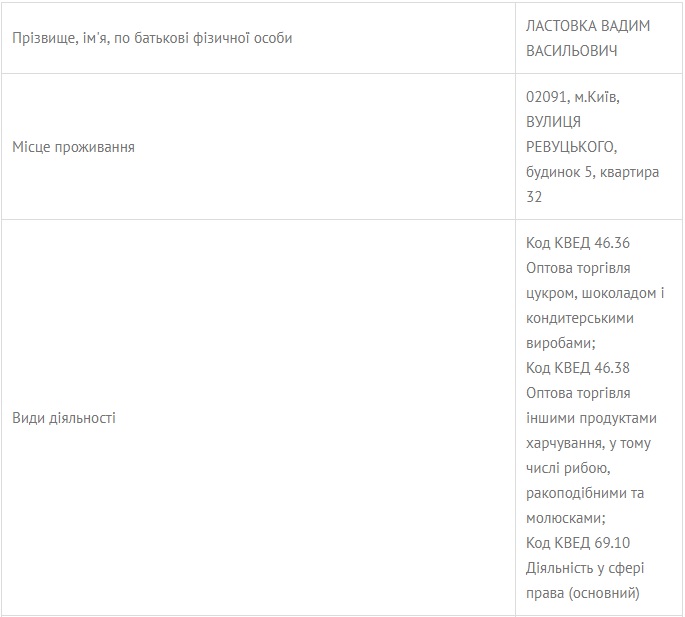The height and width of the screenshot is (617, 685).
Task: Select the street name "РЕВУЦЬКОГО"
Action: [x=571, y=147]
